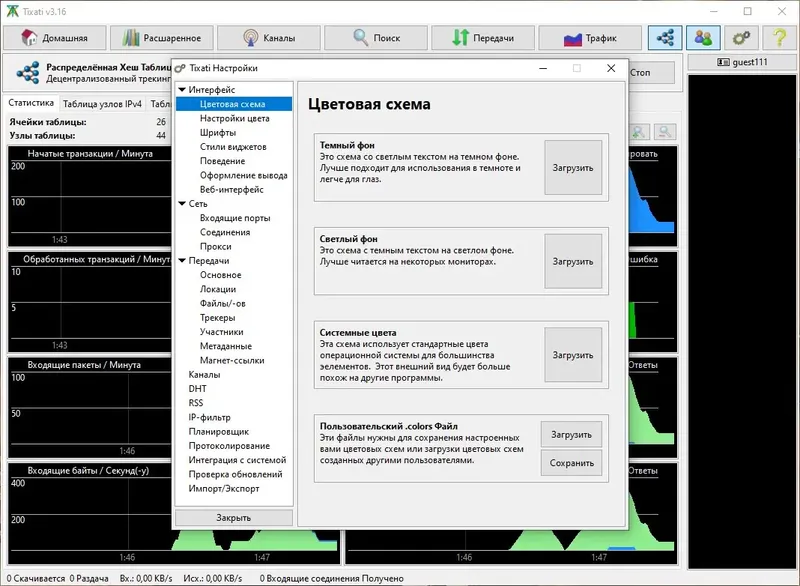This screenshot has width=800, height=586.
Task: Load the Светлый фон color scheme
Action: pos(573,262)
